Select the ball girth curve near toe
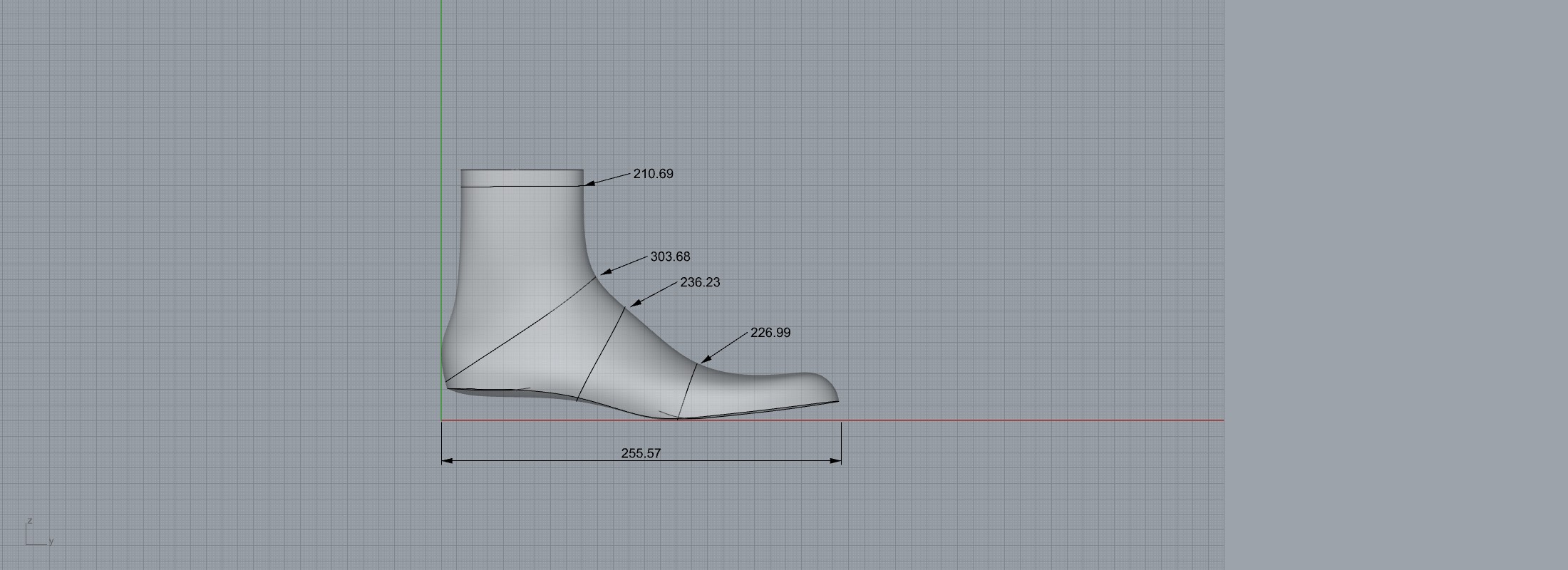1568x570 pixels. point(687,392)
